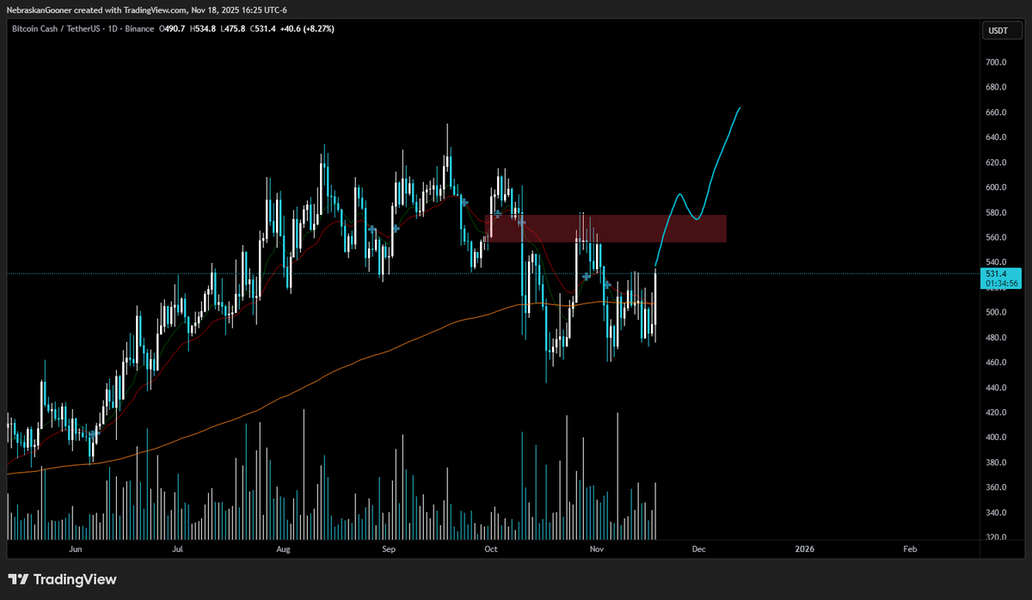Image resolution: width=1032 pixels, height=600 pixels.
Task: Click the Dec label on time axis
Action: click(x=698, y=549)
